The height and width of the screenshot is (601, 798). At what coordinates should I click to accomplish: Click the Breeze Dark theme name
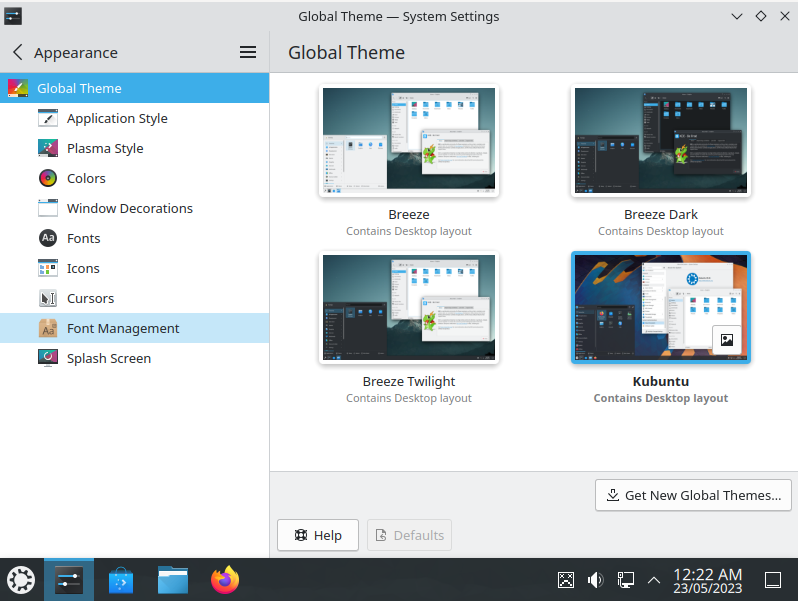click(x=661, y=214)
